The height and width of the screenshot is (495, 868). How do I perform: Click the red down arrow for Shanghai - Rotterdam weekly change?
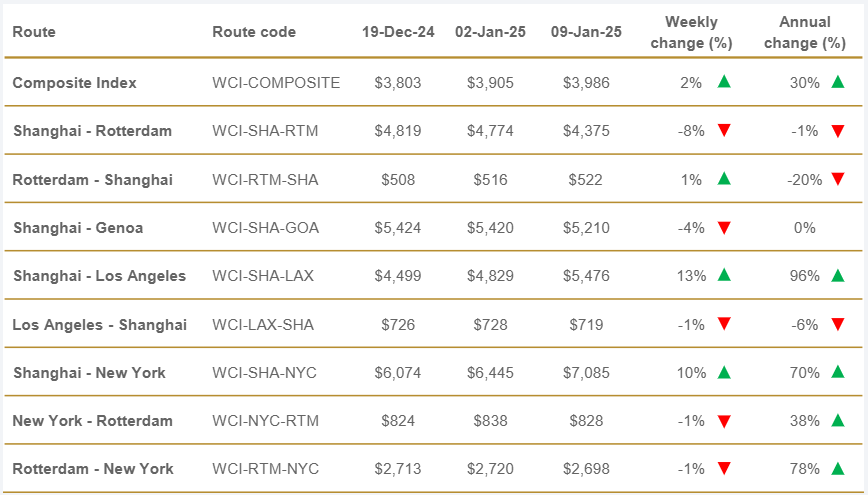tap(724, 131)
